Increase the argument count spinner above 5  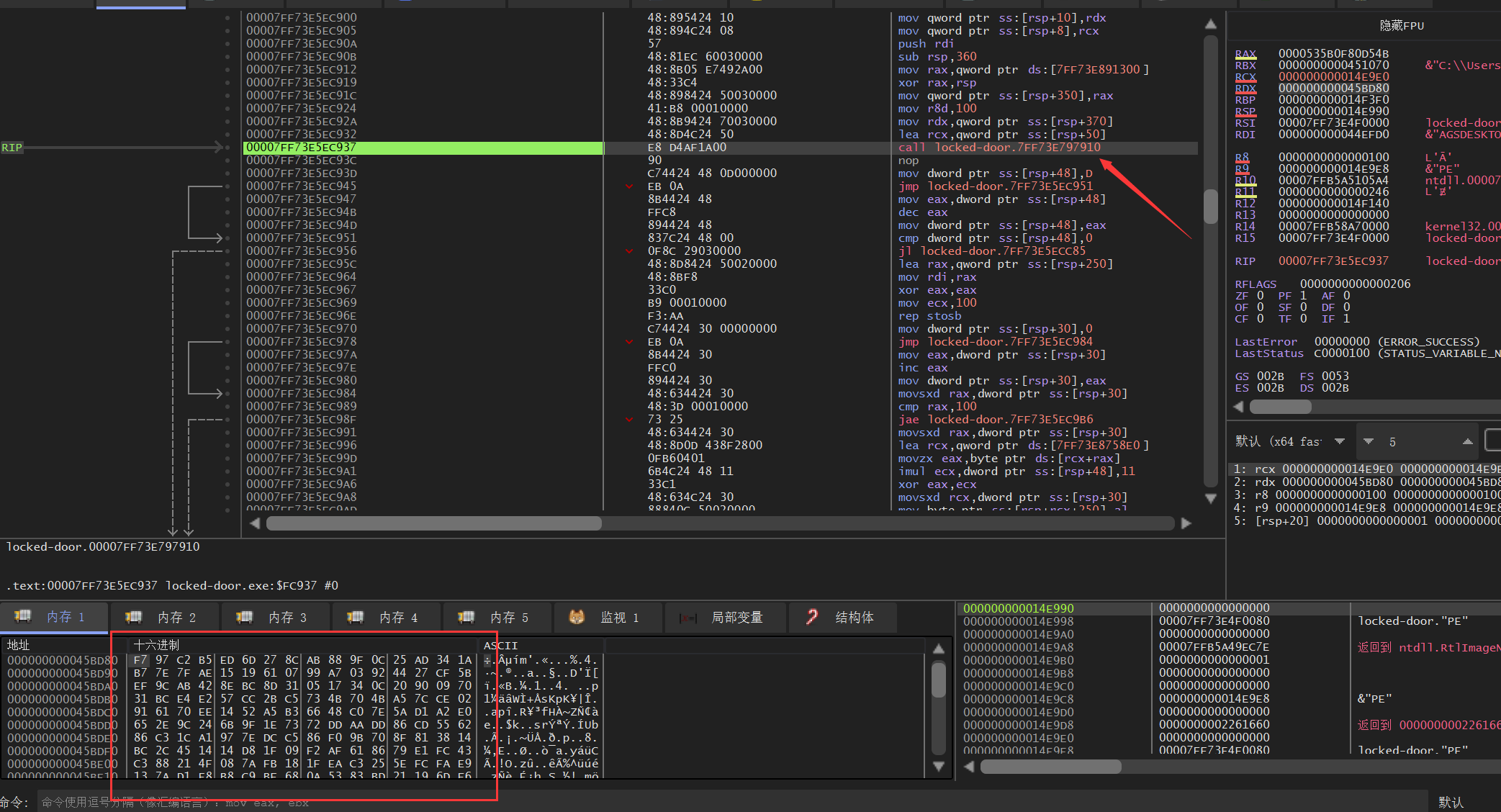click(x=1467, y=441)
